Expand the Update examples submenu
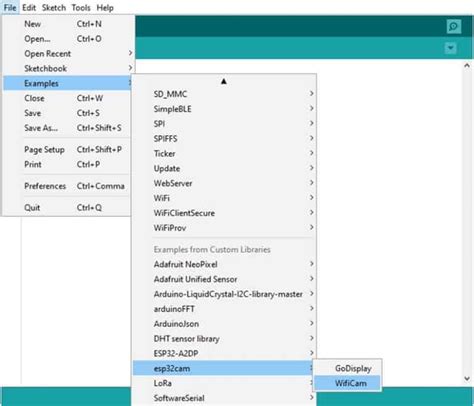 (224, 168)
